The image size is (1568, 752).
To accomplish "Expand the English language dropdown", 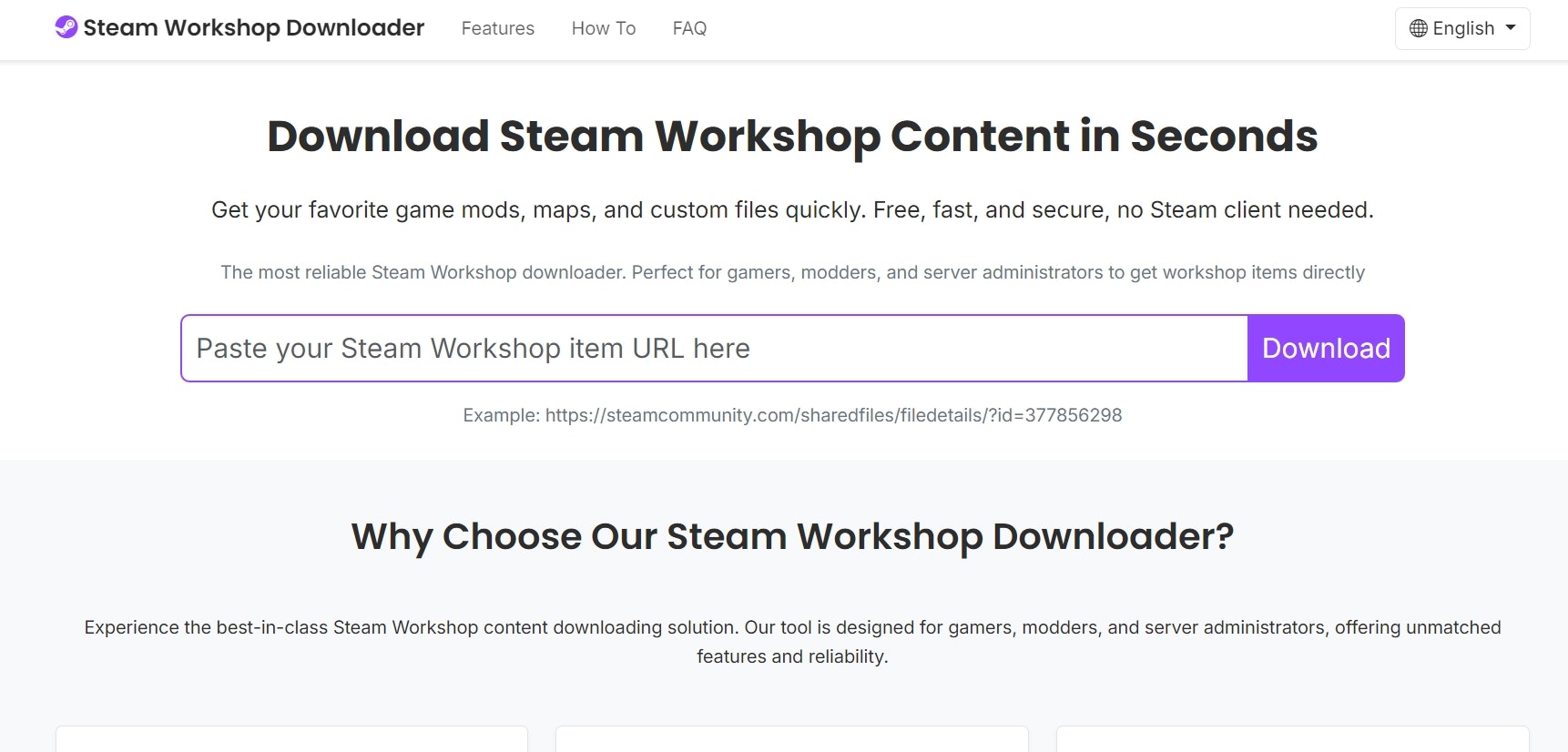I will pos(1462,28).
